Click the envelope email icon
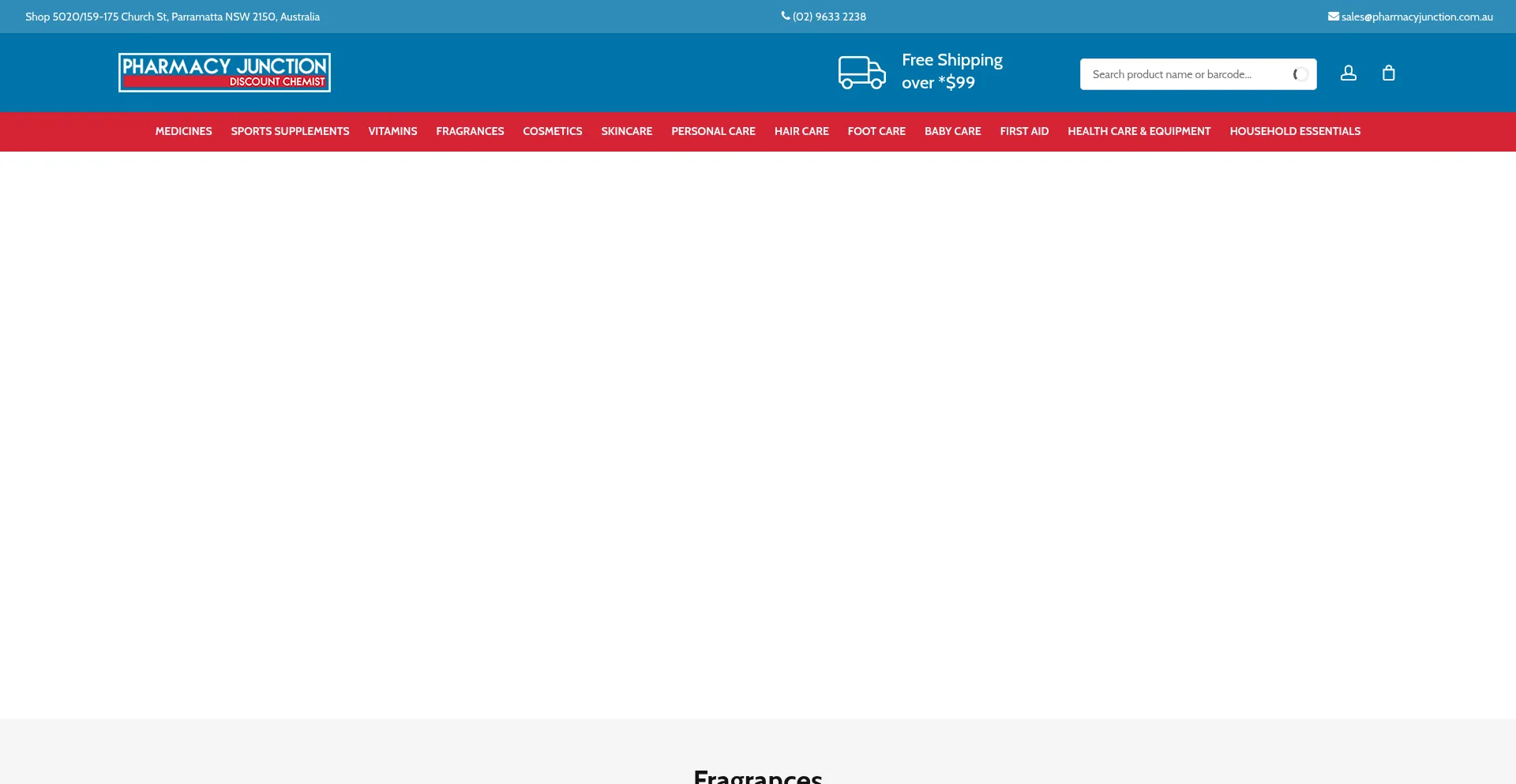 click(1333, 17)
